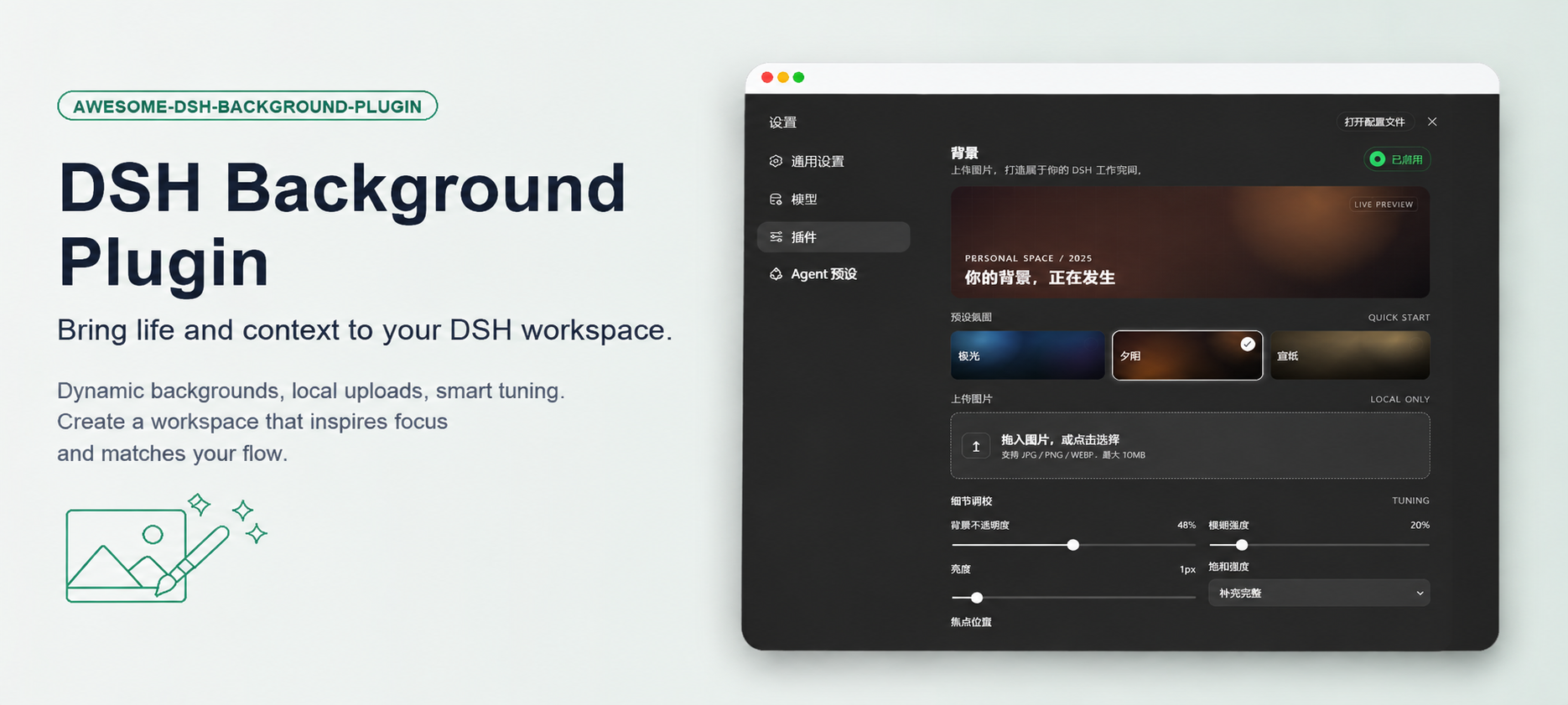The image size is (1568, 705).
Task: Click the LIVE PREVIEW badge
Action: 1384,205
